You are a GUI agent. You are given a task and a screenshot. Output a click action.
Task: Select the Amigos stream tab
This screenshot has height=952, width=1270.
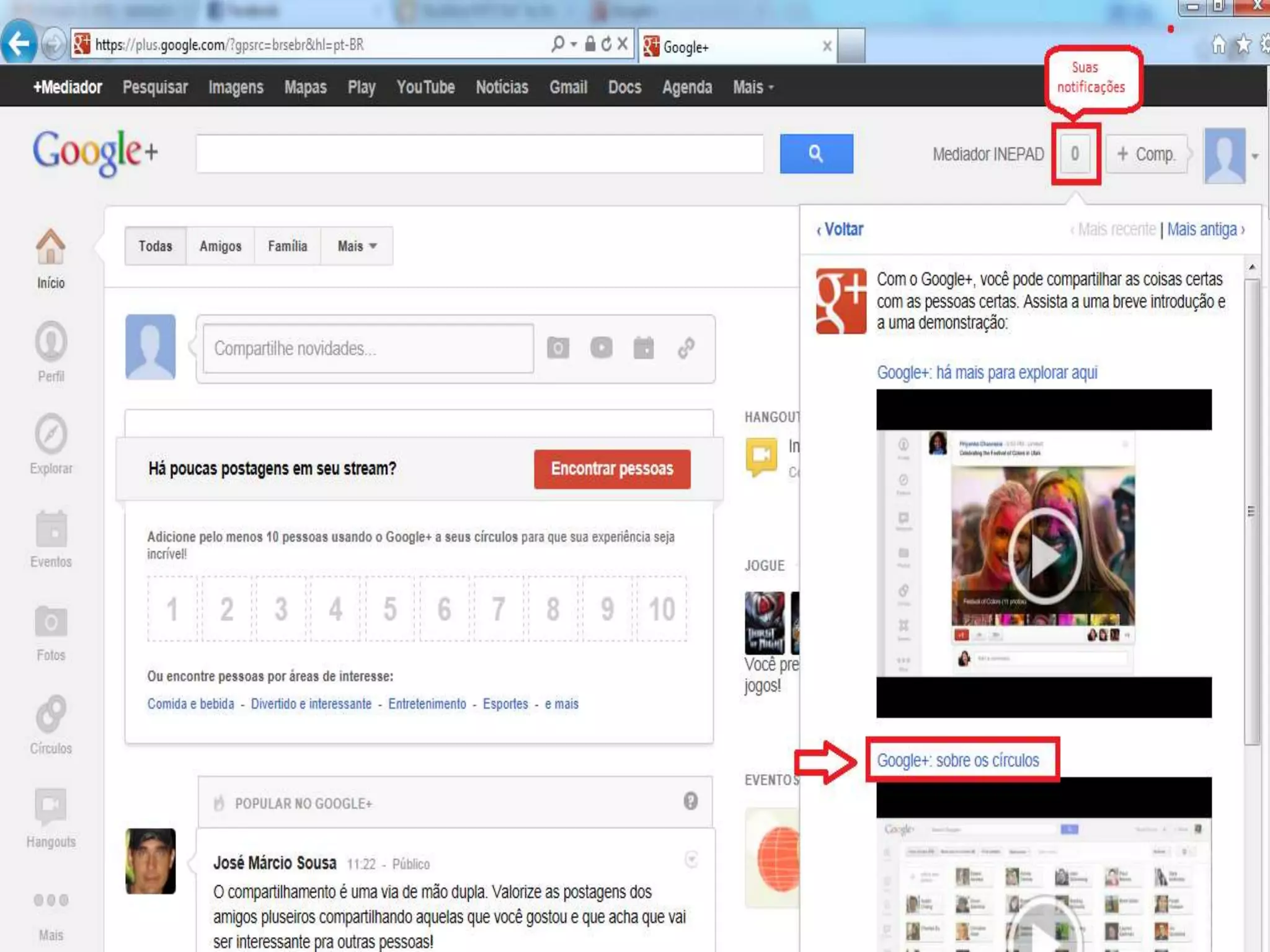[x=220, y=246]
